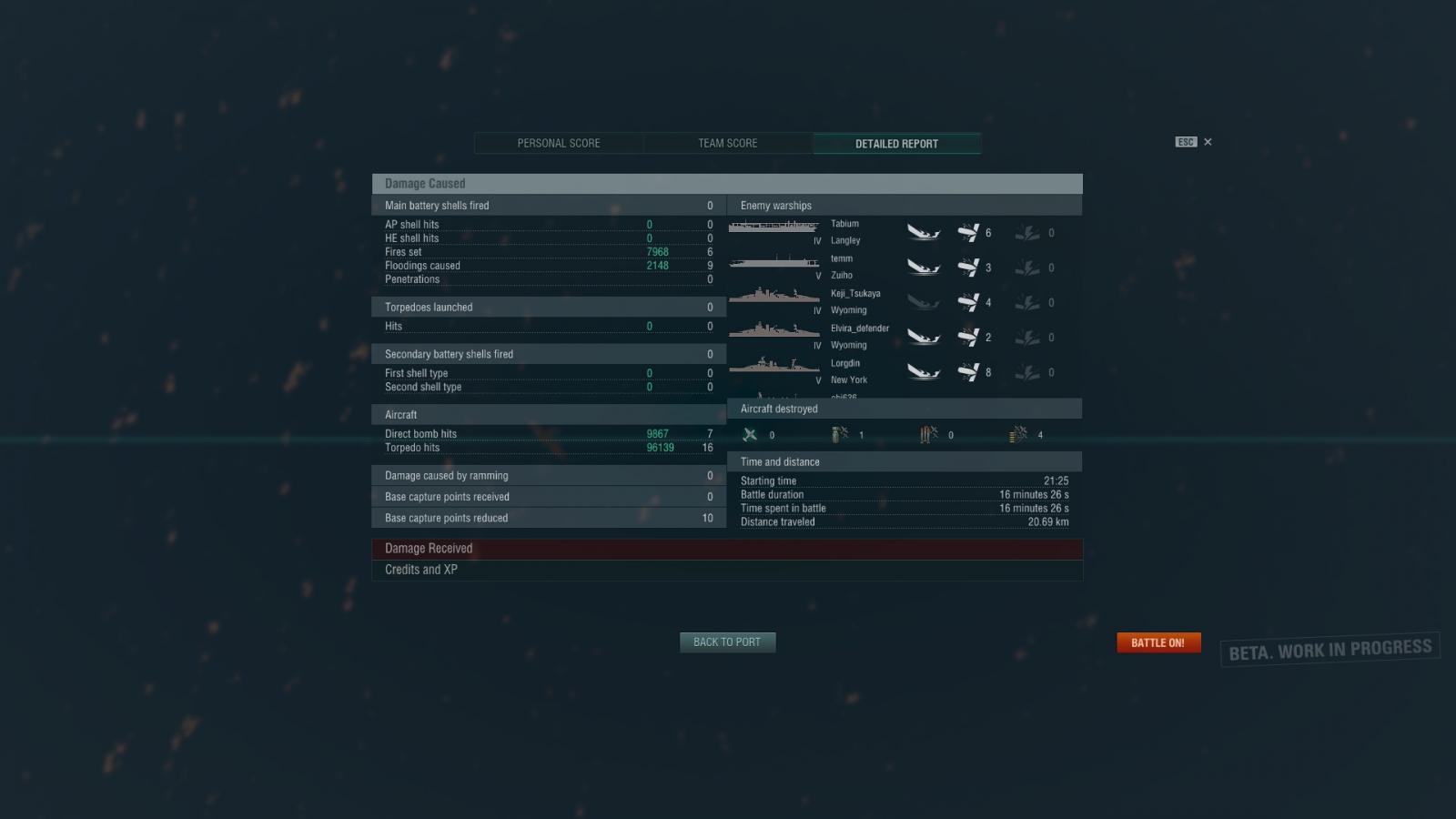This screenshot has width=1456, height=819.
Task: Switch to the Personal Score tab
Action: coord(559,144)
